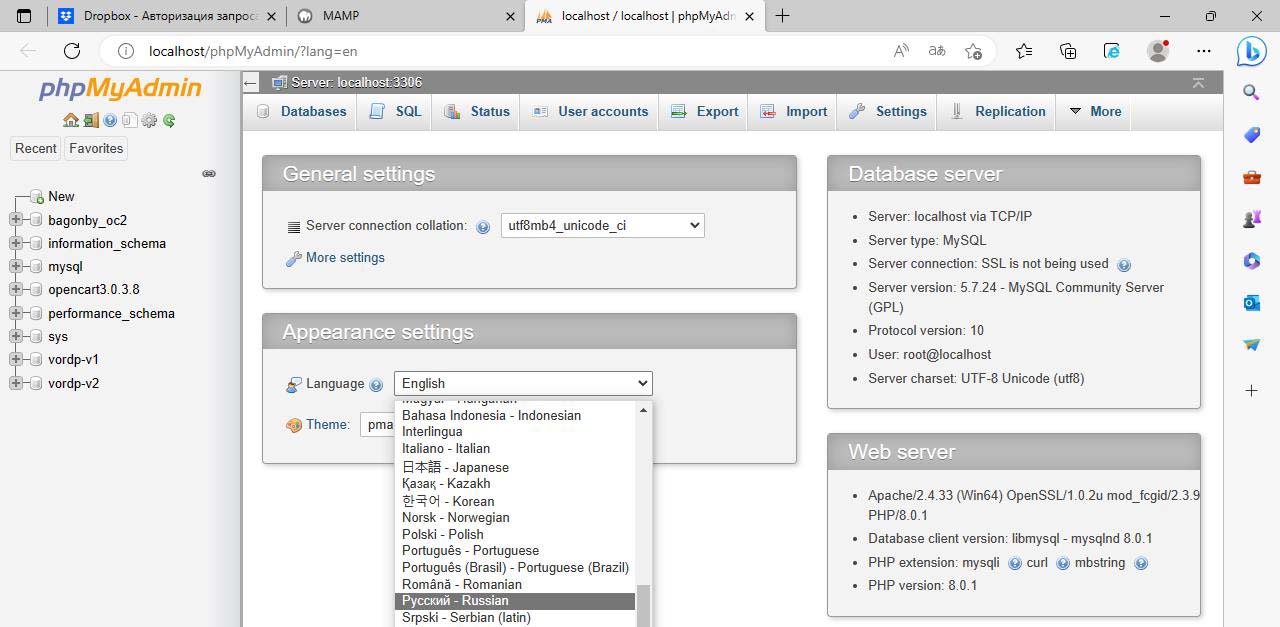Click the help icon beside Server connection collation
This screenshot has width=1280, height=627.
(x=483, y=227)
